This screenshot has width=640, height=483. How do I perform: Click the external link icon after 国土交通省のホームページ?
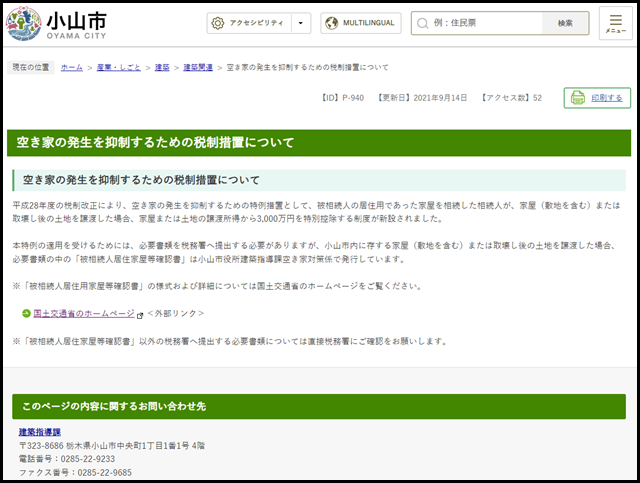pyautogui.click(x=140, y=315)
